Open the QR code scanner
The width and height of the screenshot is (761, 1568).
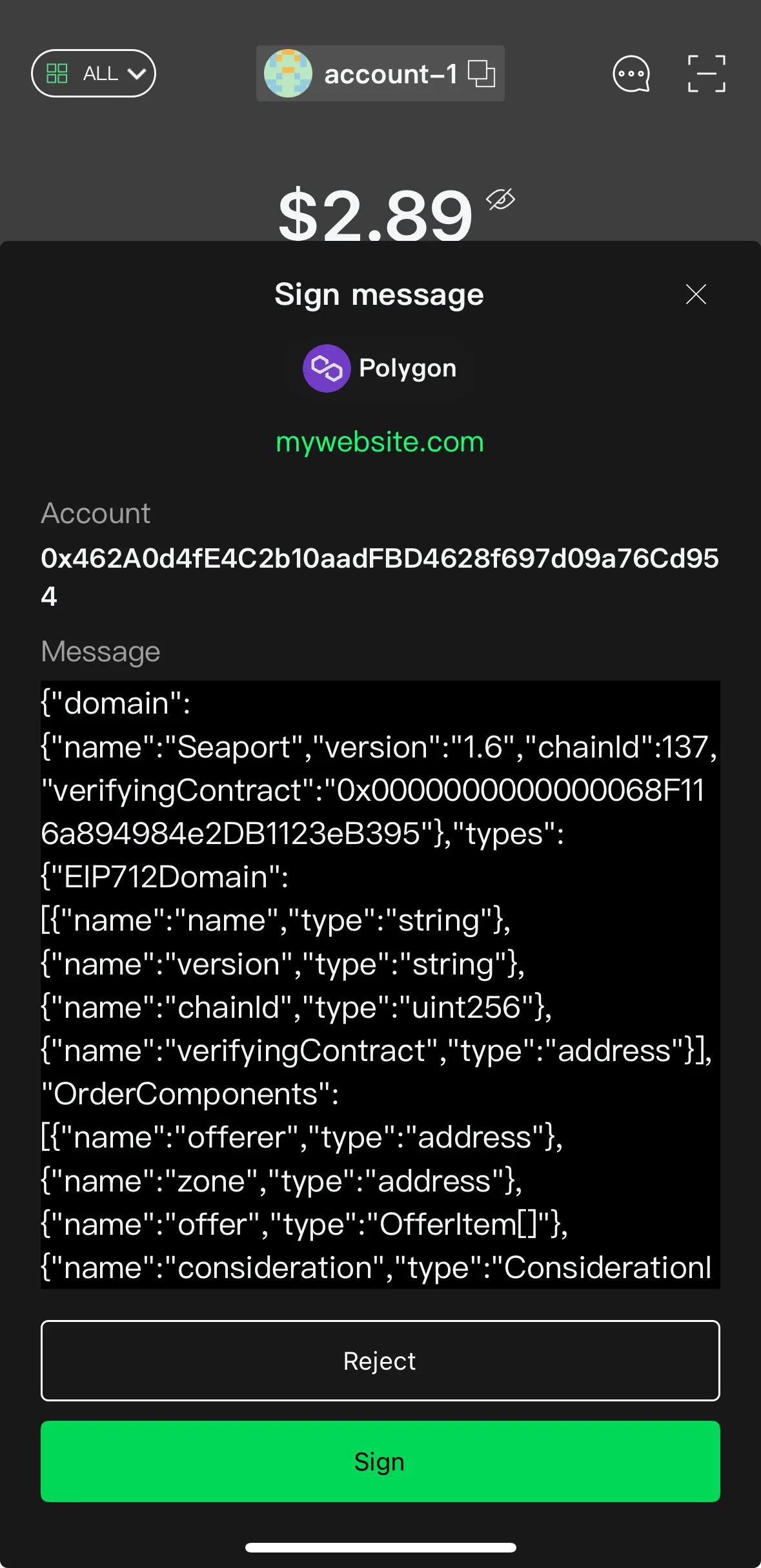[x=706, y=74]
